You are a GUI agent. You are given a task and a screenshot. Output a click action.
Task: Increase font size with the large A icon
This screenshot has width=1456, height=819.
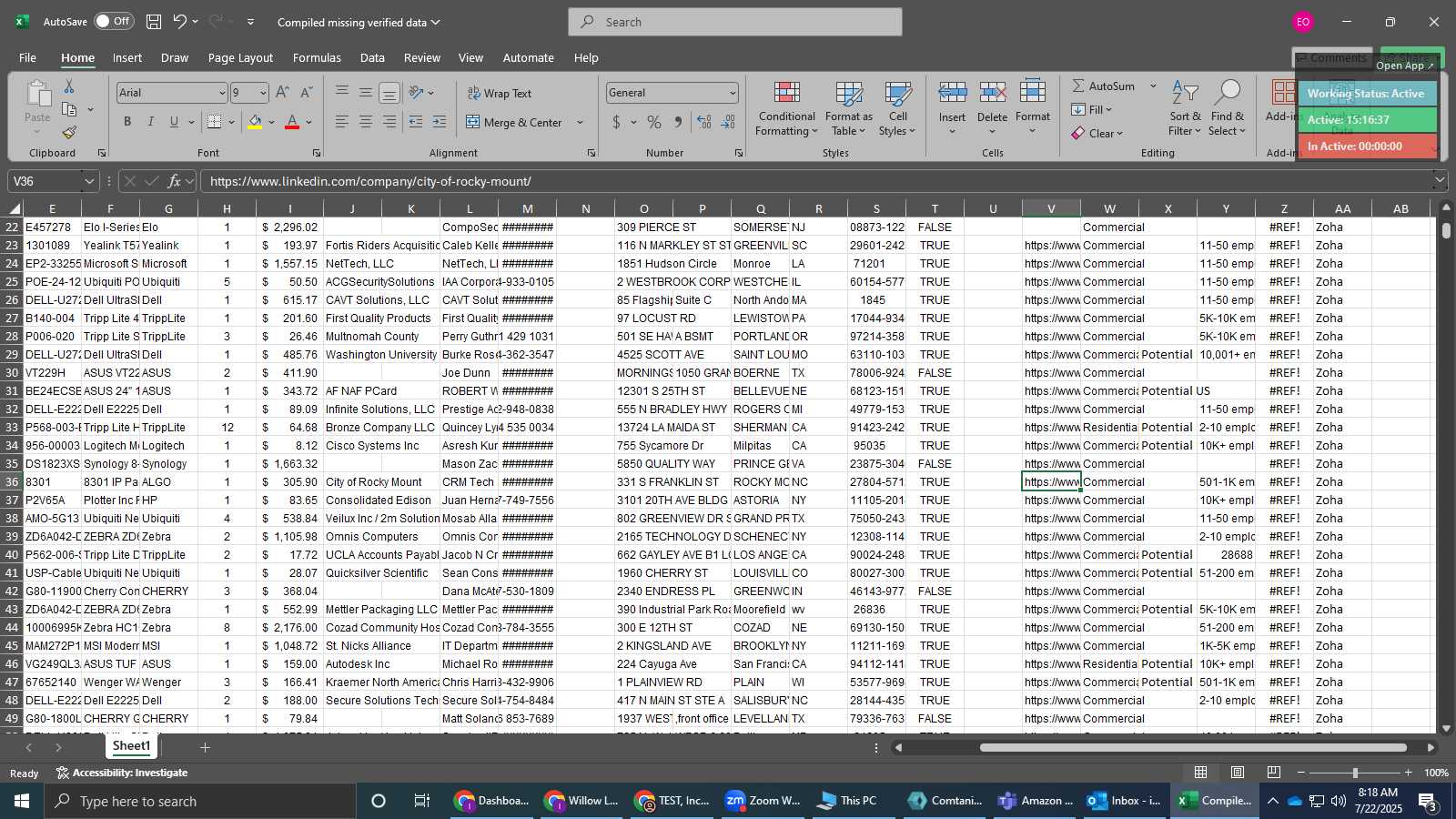(282, 93)
